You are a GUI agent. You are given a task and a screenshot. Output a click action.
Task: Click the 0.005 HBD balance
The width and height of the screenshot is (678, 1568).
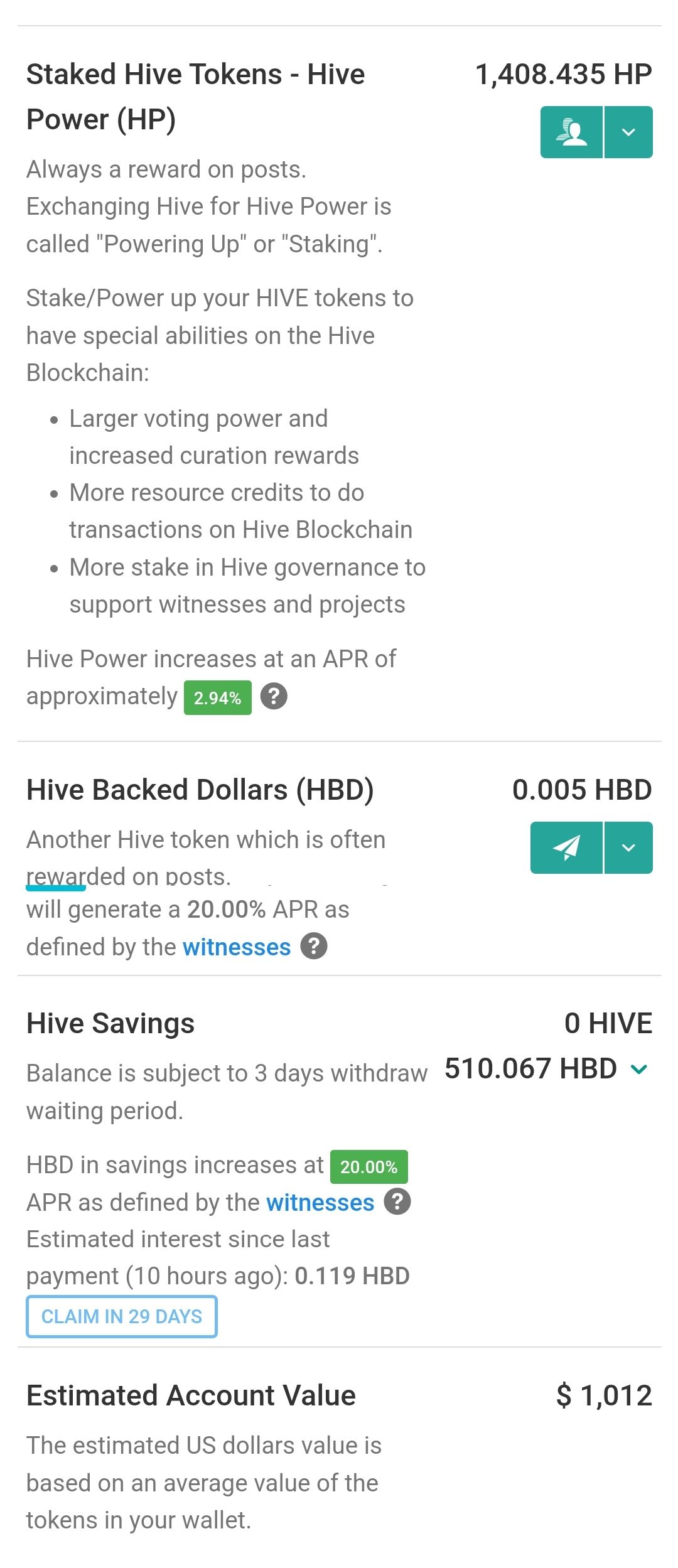[582, 790]
